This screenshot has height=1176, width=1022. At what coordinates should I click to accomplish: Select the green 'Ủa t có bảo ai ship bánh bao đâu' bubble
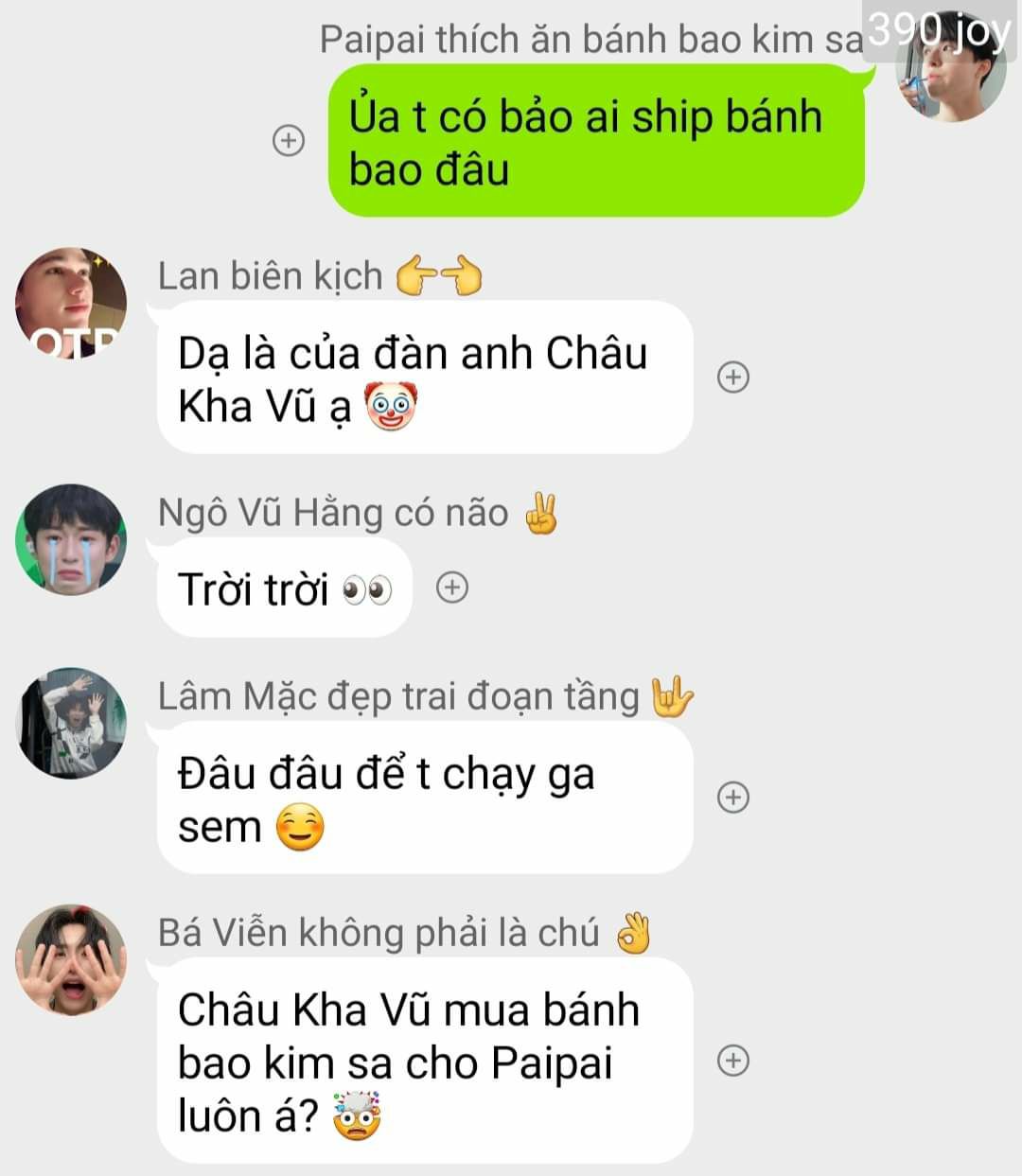click(596, 141)
